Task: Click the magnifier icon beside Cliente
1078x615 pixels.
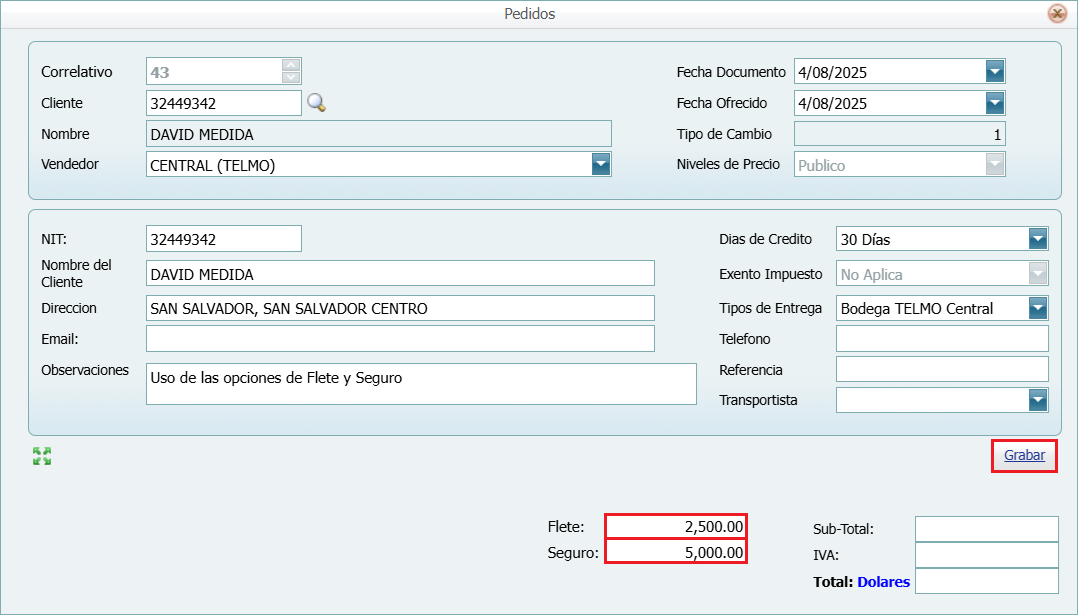Action: (x=316, y=103)
